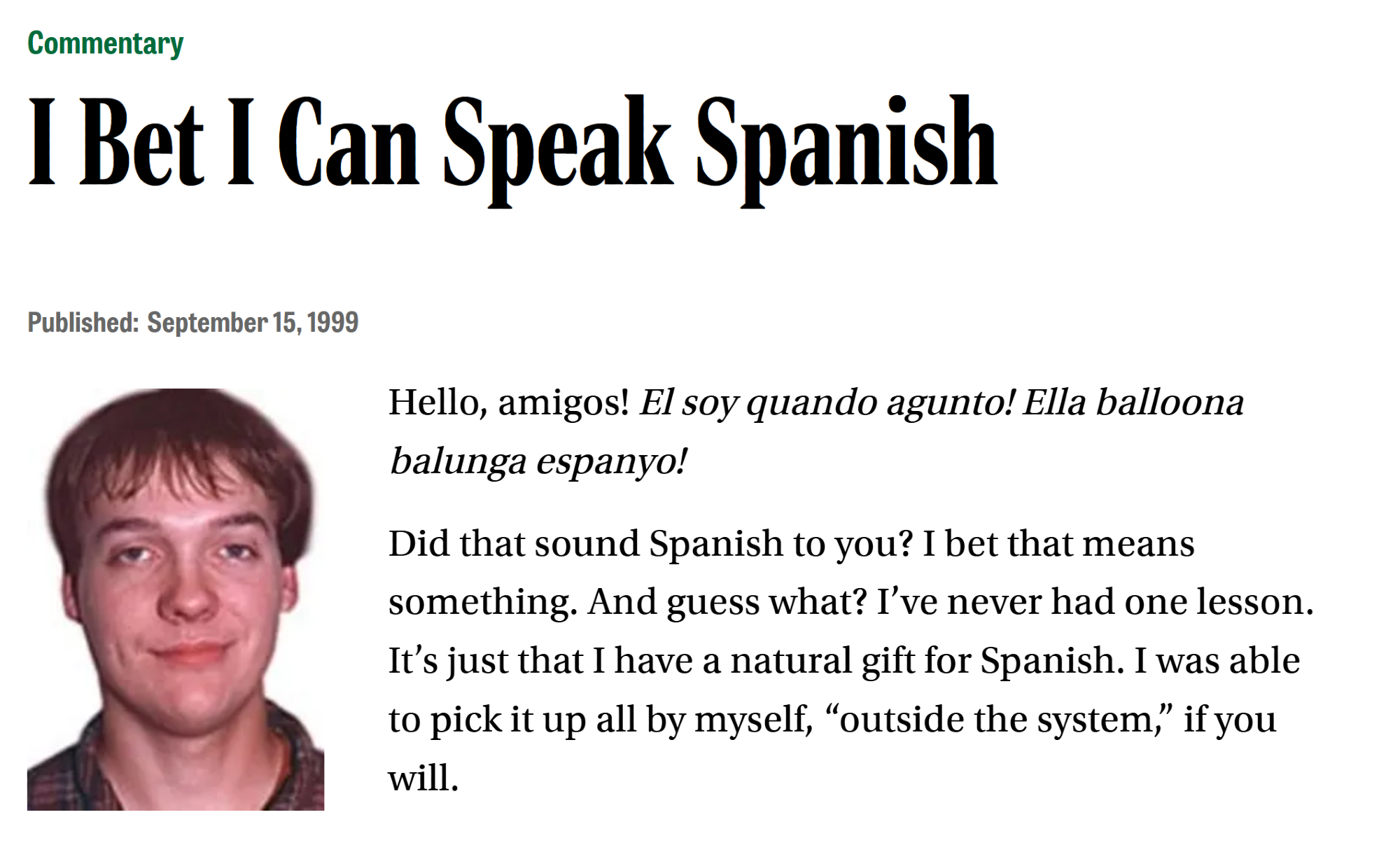The width and height of the screenshot is (1400, 845).
Task: Click the word "Spanish" in the headline
Action: (846, 144)
